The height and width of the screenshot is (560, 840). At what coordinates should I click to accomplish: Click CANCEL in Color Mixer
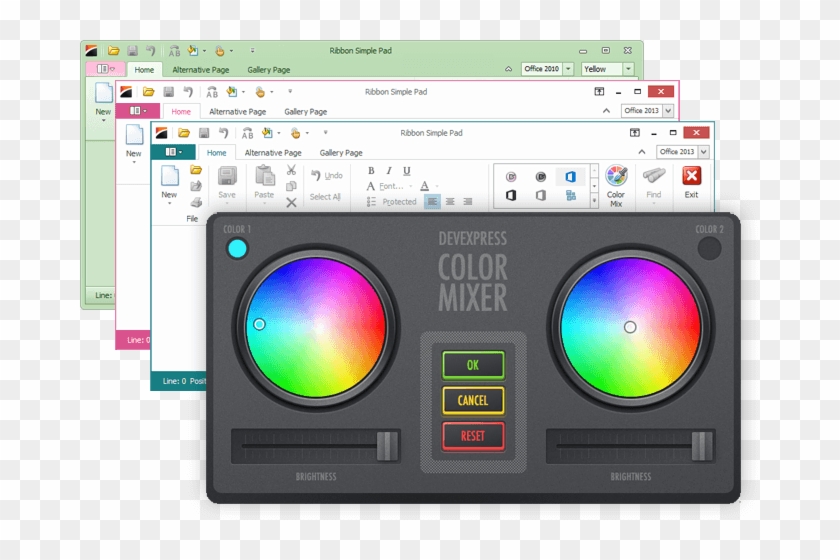click(473, 400)
